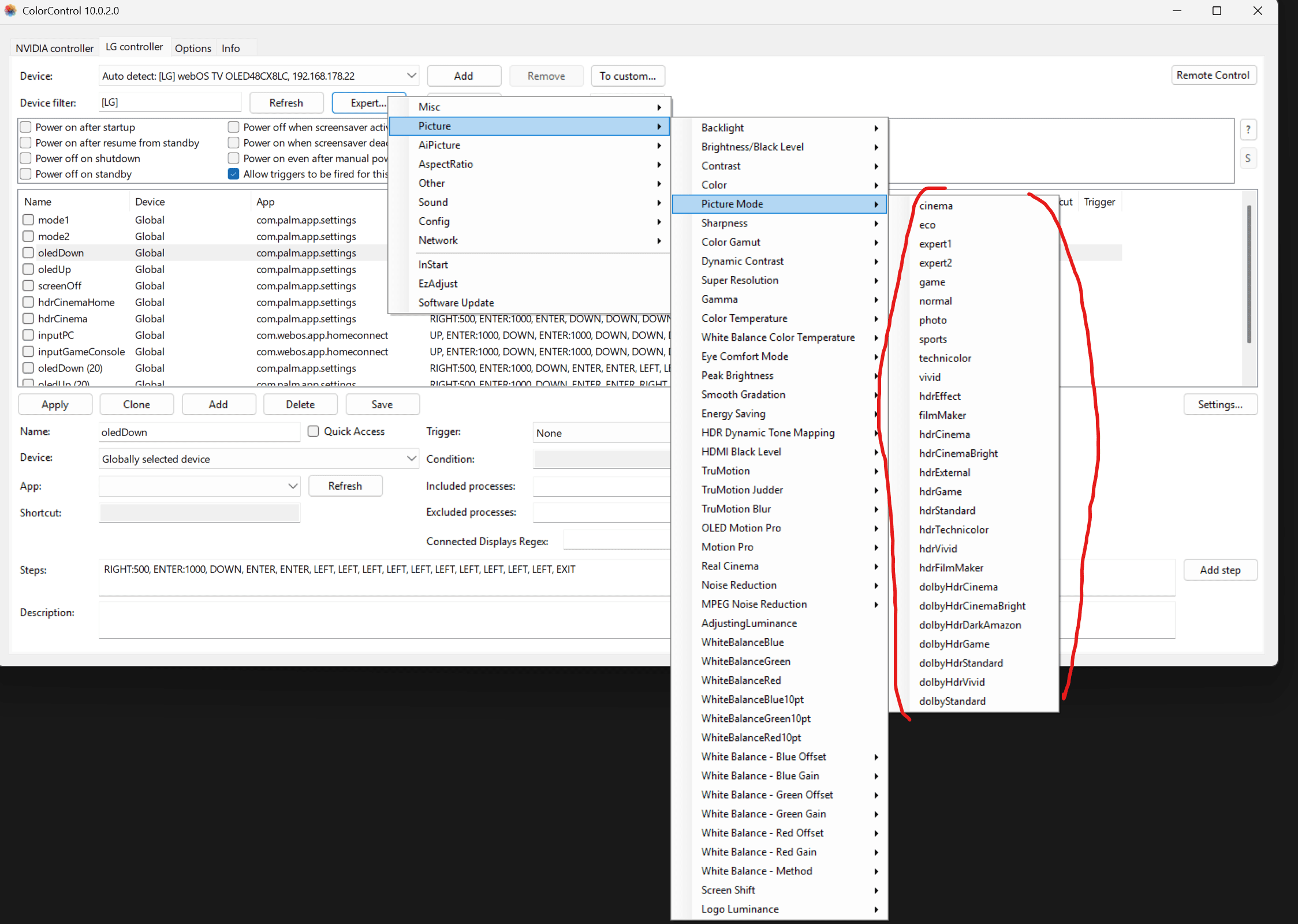Check Power off on standby
This screenshot has height=924, width=1298.
pyautogui.click(x=25, y=174)
